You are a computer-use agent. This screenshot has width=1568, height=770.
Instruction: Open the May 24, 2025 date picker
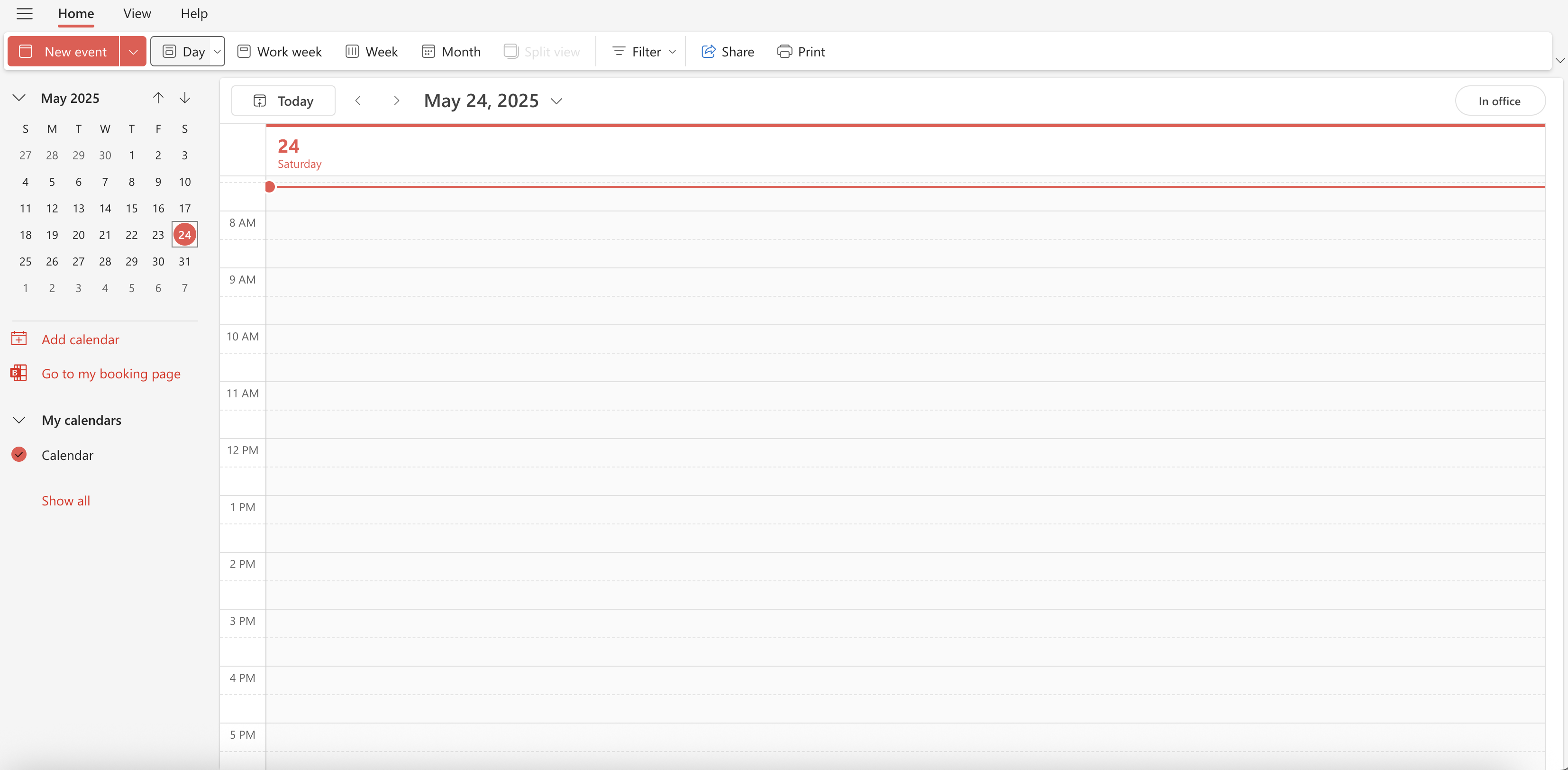click(493, 101)
